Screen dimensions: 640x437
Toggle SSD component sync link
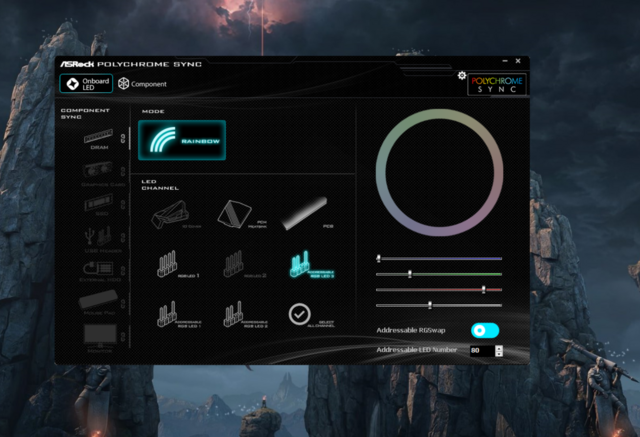click(x=123, y=204)
